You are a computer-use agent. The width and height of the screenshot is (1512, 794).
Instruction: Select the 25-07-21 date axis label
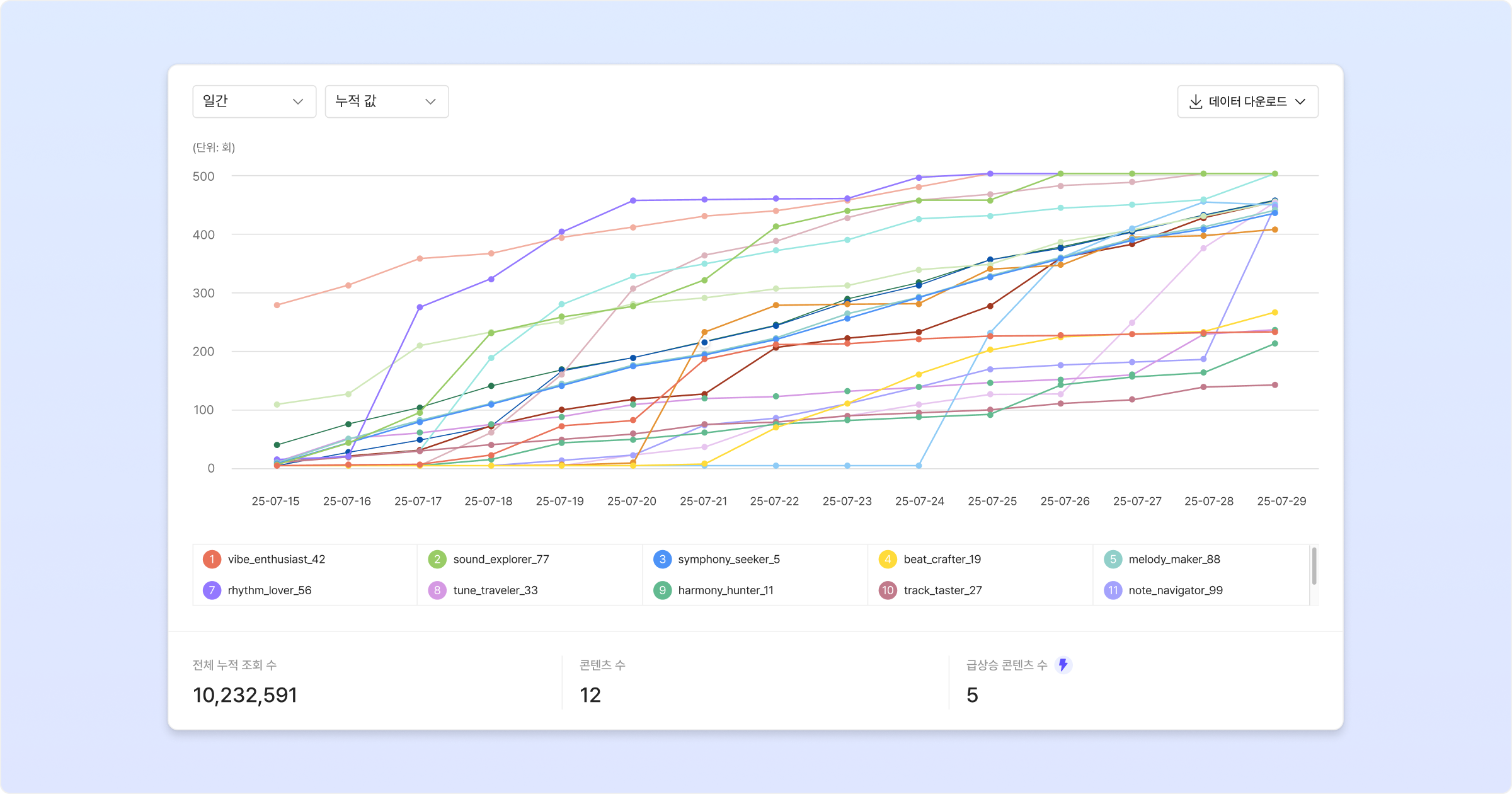click(703, 501)
